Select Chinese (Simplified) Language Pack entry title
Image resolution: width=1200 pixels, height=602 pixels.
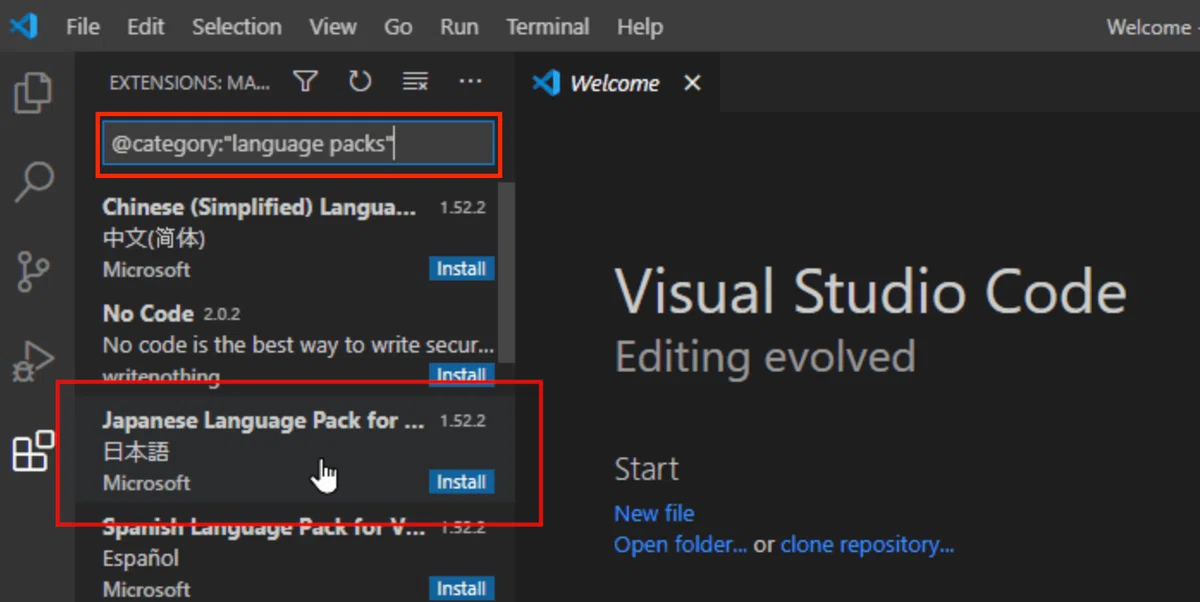point(259,207)
